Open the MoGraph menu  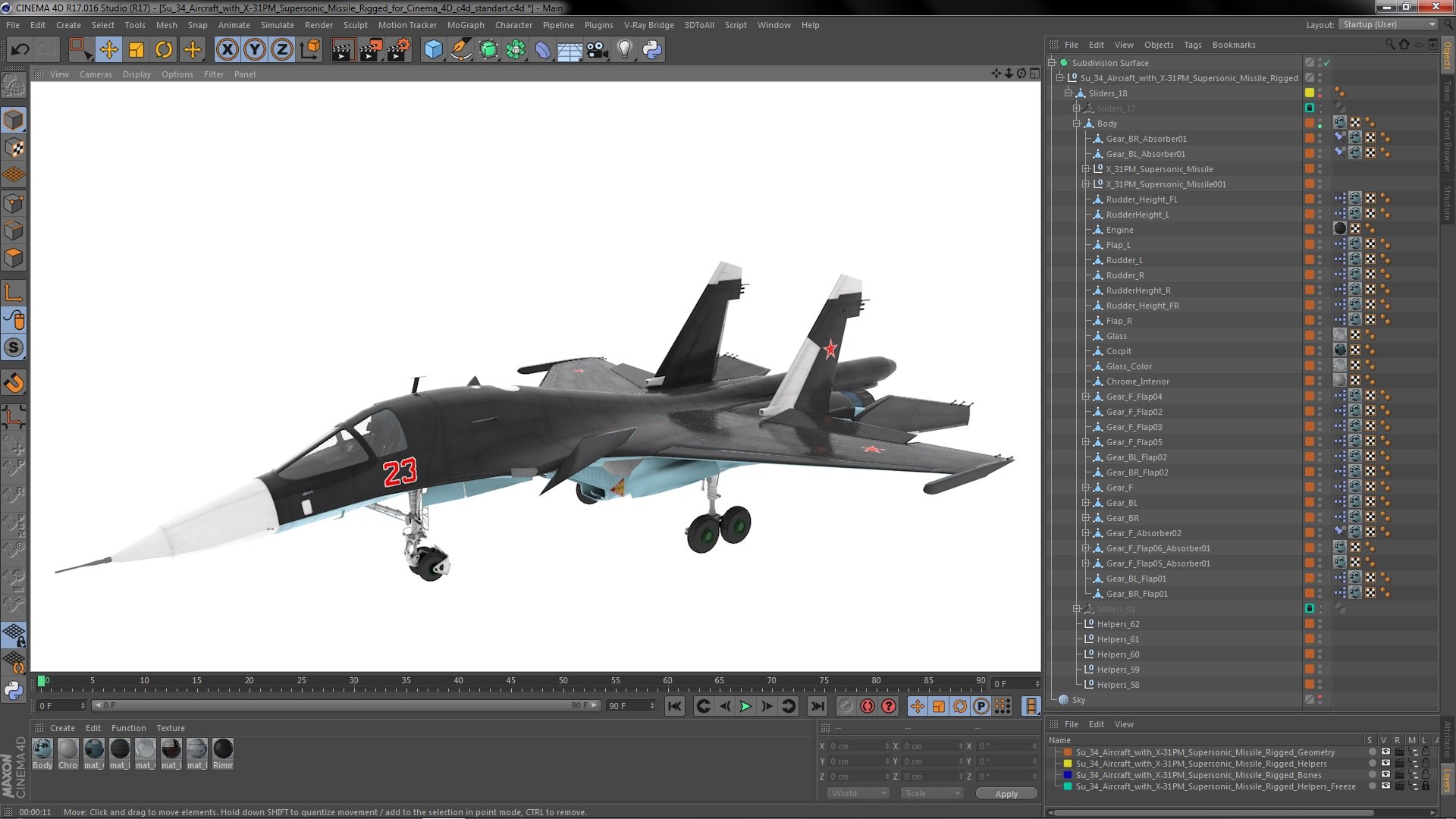pos(466,25)
